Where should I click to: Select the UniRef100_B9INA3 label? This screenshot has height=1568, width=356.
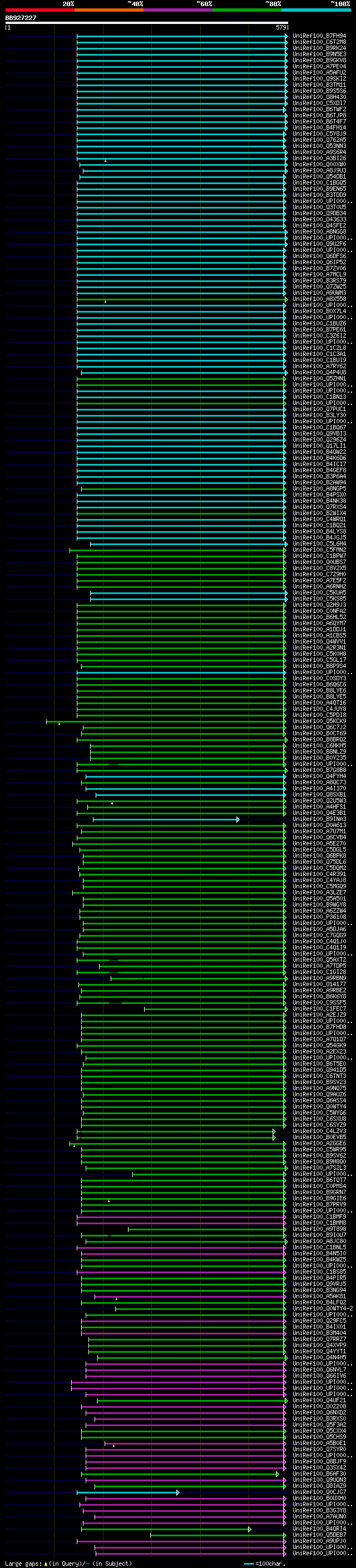(319, 819)
